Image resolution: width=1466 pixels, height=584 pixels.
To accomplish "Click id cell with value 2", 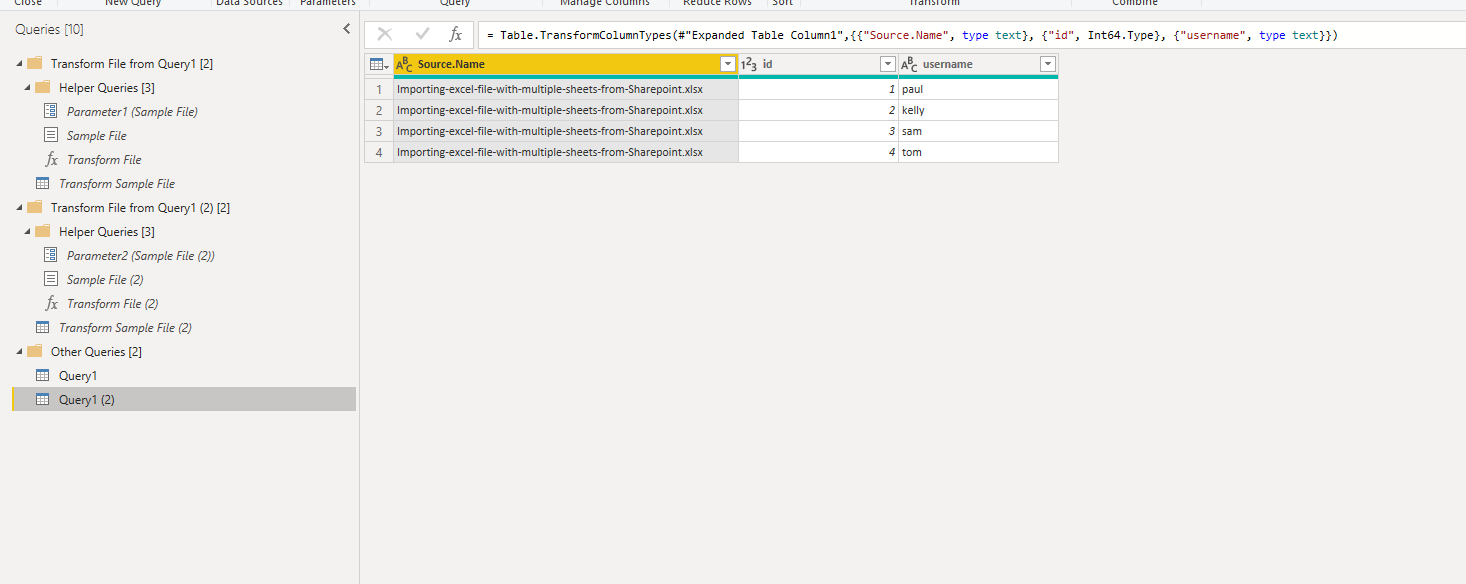I will pos(818,110).
